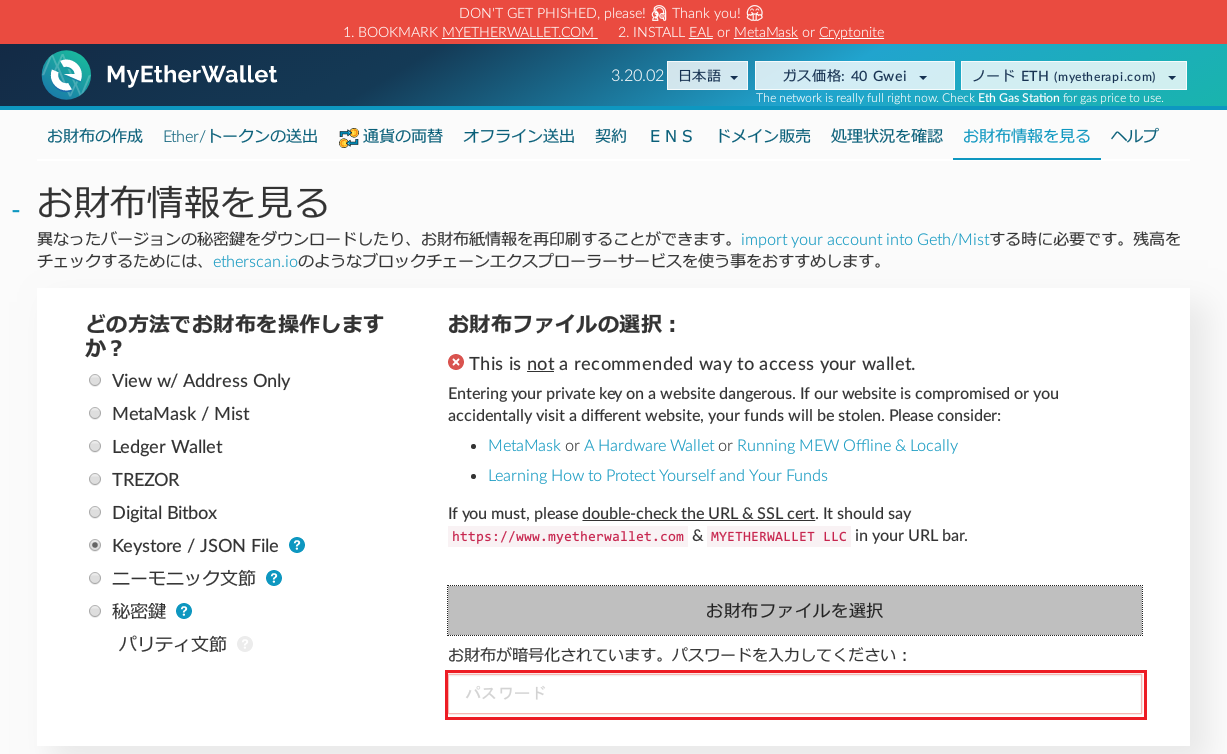Screen dimensions: 1227x754
Task: Choose the ニーモニック文節 radio option
Action: point(95,578)
